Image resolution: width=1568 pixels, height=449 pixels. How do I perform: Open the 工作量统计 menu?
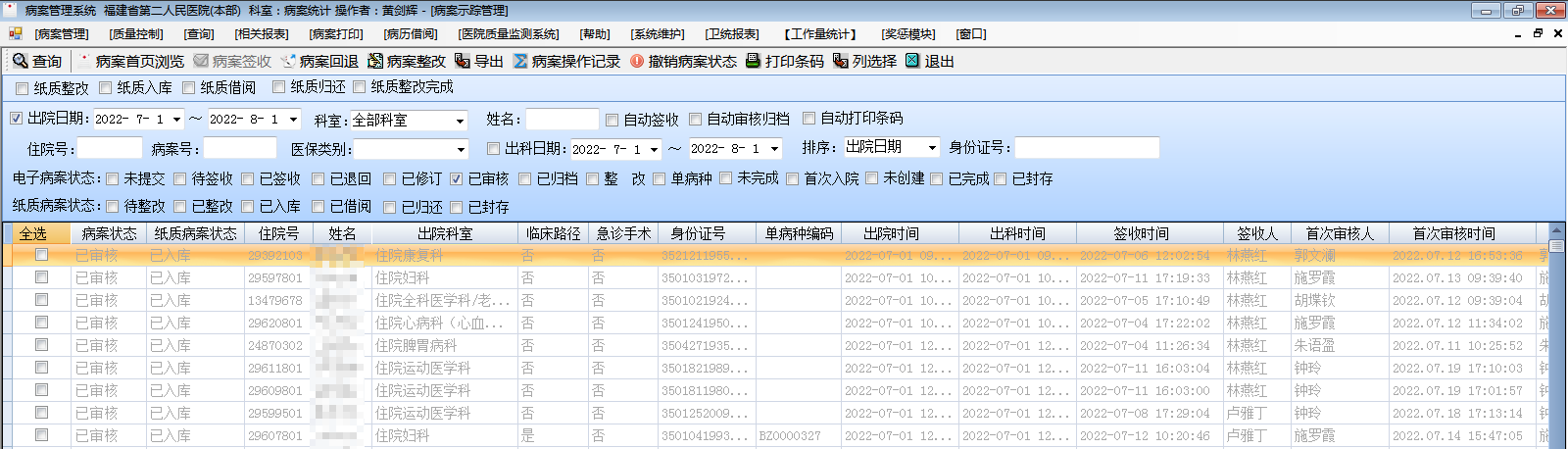pyautogui.click(x=820, y=34)
